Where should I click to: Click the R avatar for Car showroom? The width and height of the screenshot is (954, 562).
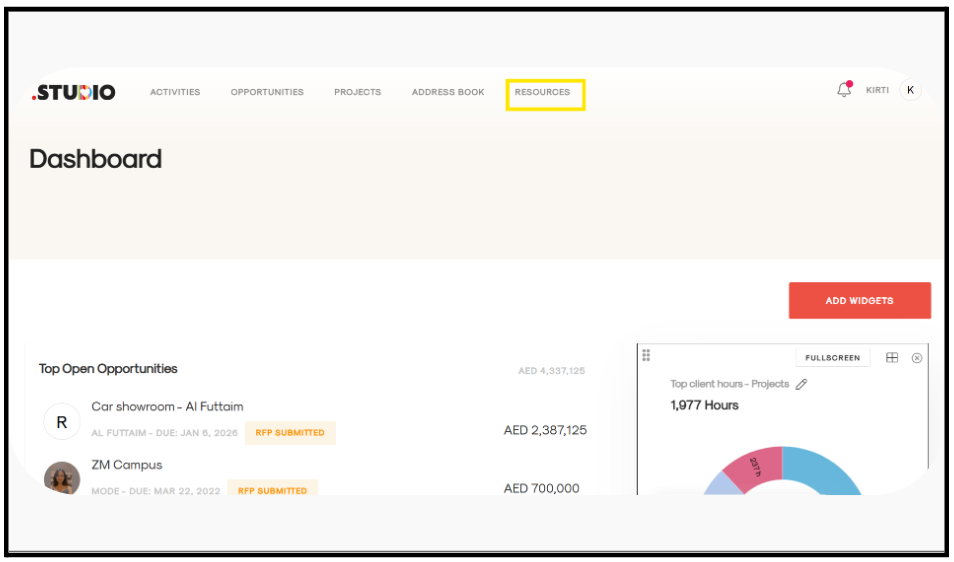(x=61, y=423)
